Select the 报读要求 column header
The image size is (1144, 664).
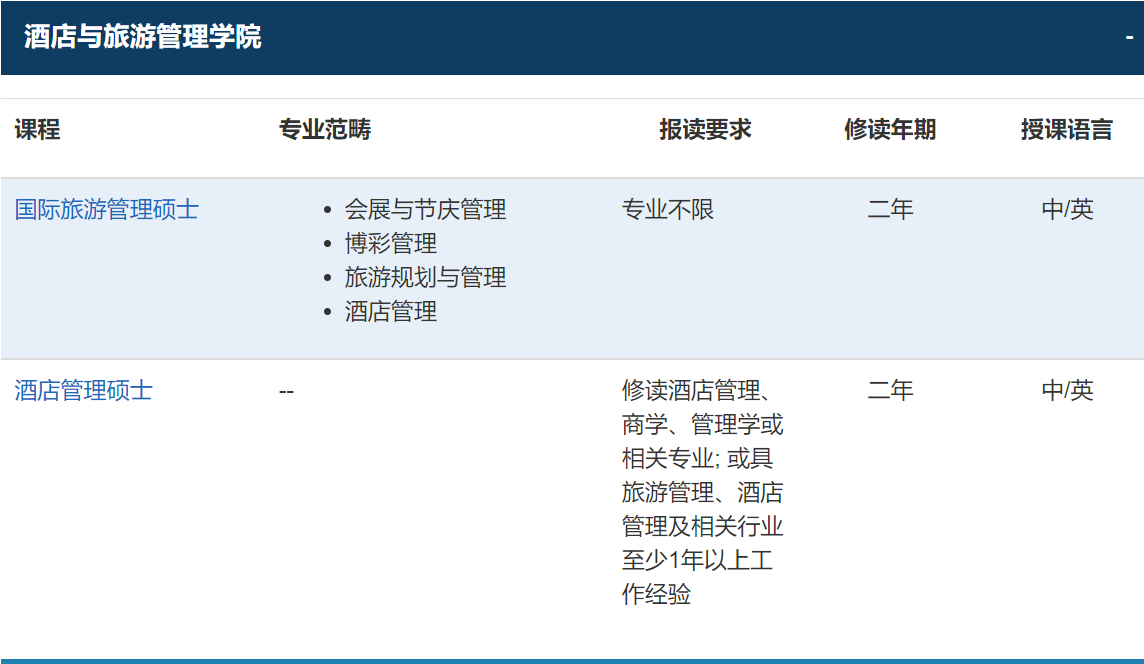[705, 130]
